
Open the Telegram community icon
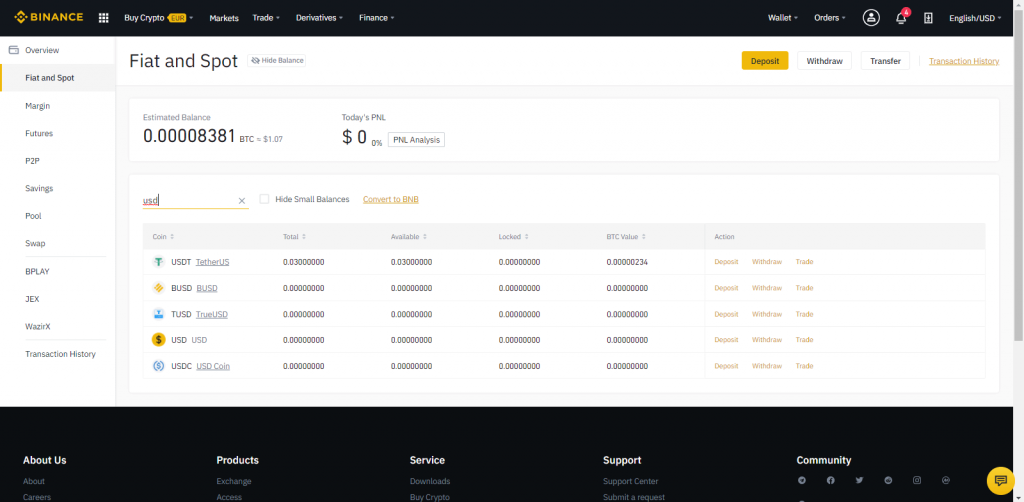(x=802, y=480)
